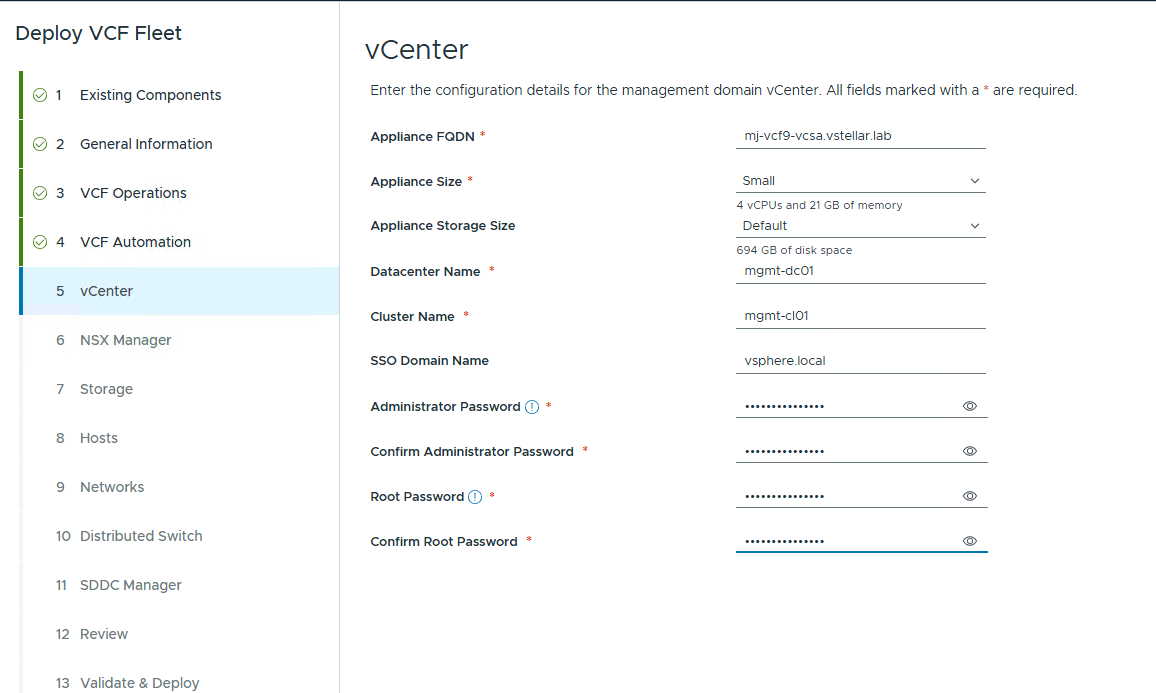
Task: Open the Storage wizard step
Action: [x=106, y=389]
